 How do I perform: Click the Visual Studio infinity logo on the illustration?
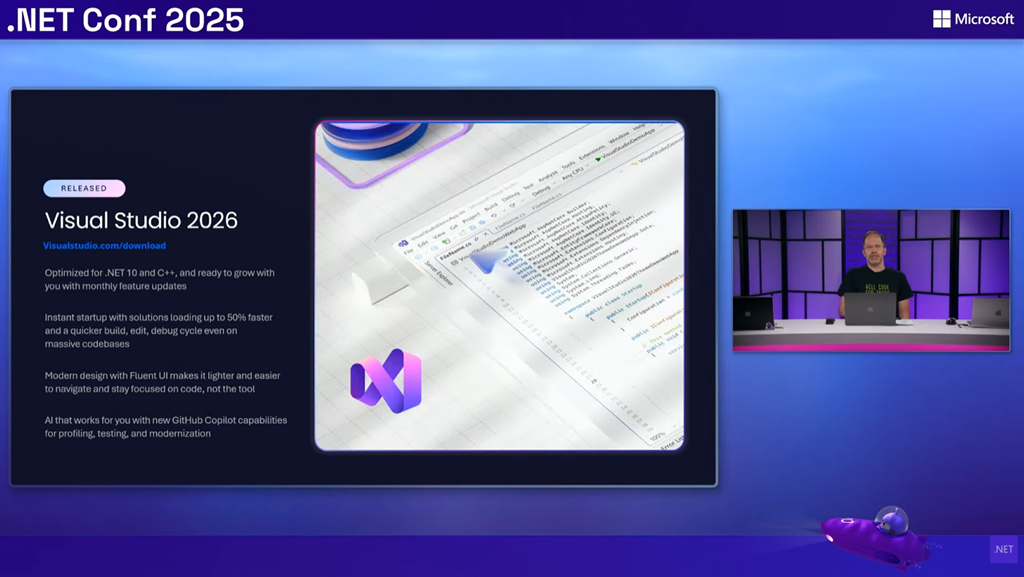[386, 381]
